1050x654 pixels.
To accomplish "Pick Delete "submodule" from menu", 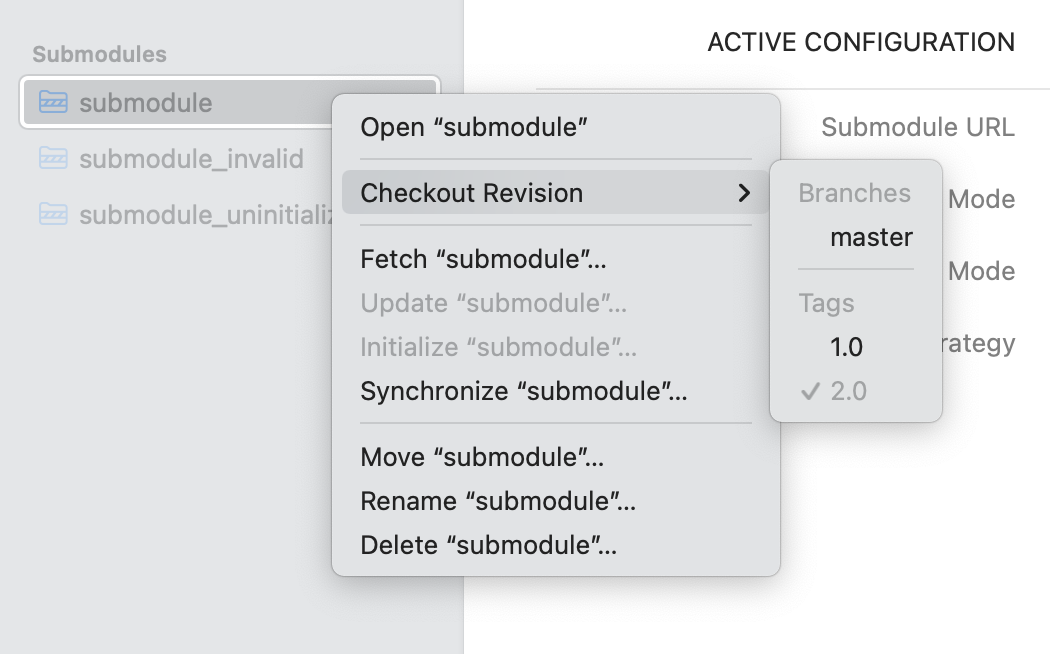I will 488,545.
